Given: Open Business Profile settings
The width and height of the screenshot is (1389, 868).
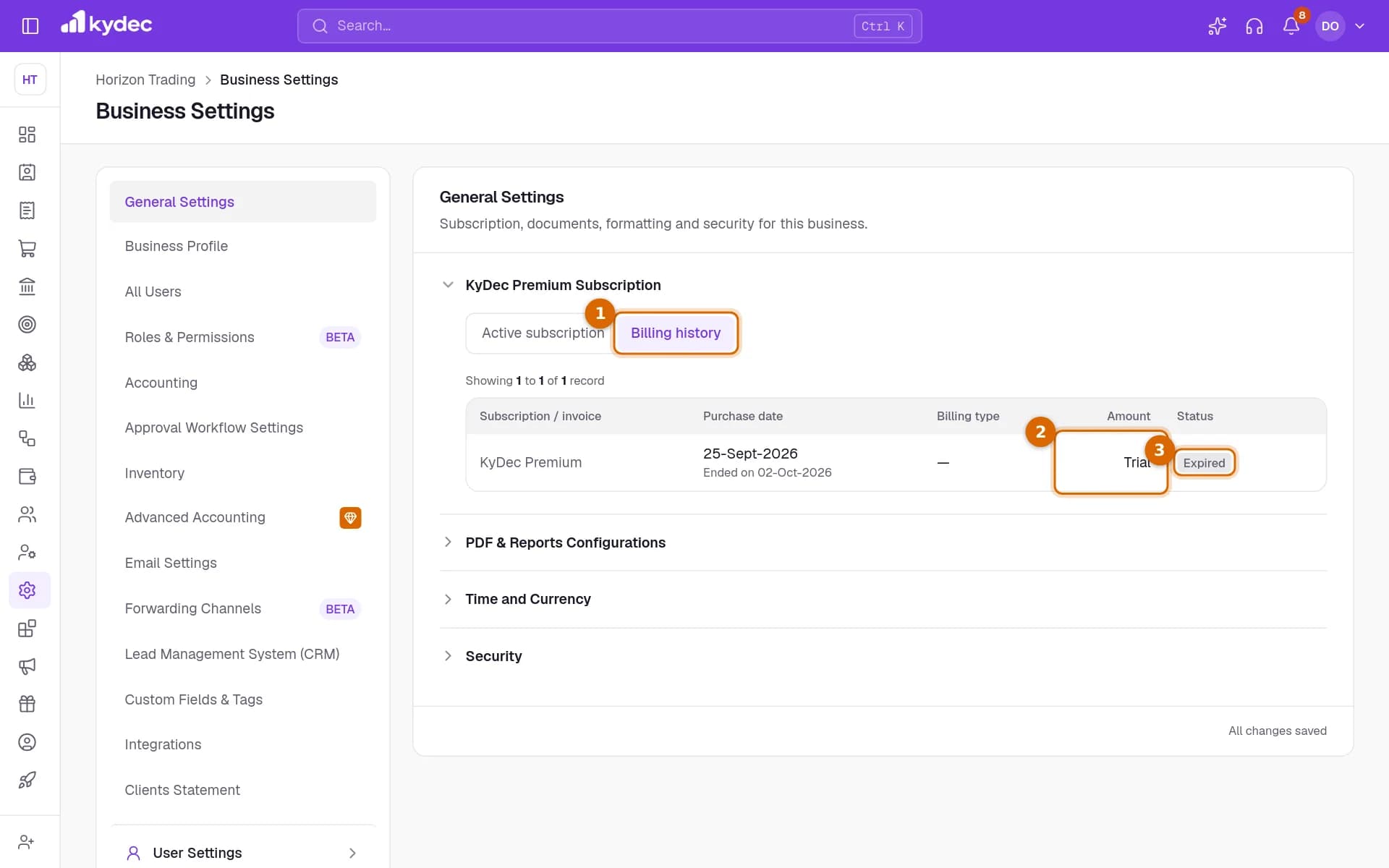Looking at the screenshot, I should (x=243, y=246).
